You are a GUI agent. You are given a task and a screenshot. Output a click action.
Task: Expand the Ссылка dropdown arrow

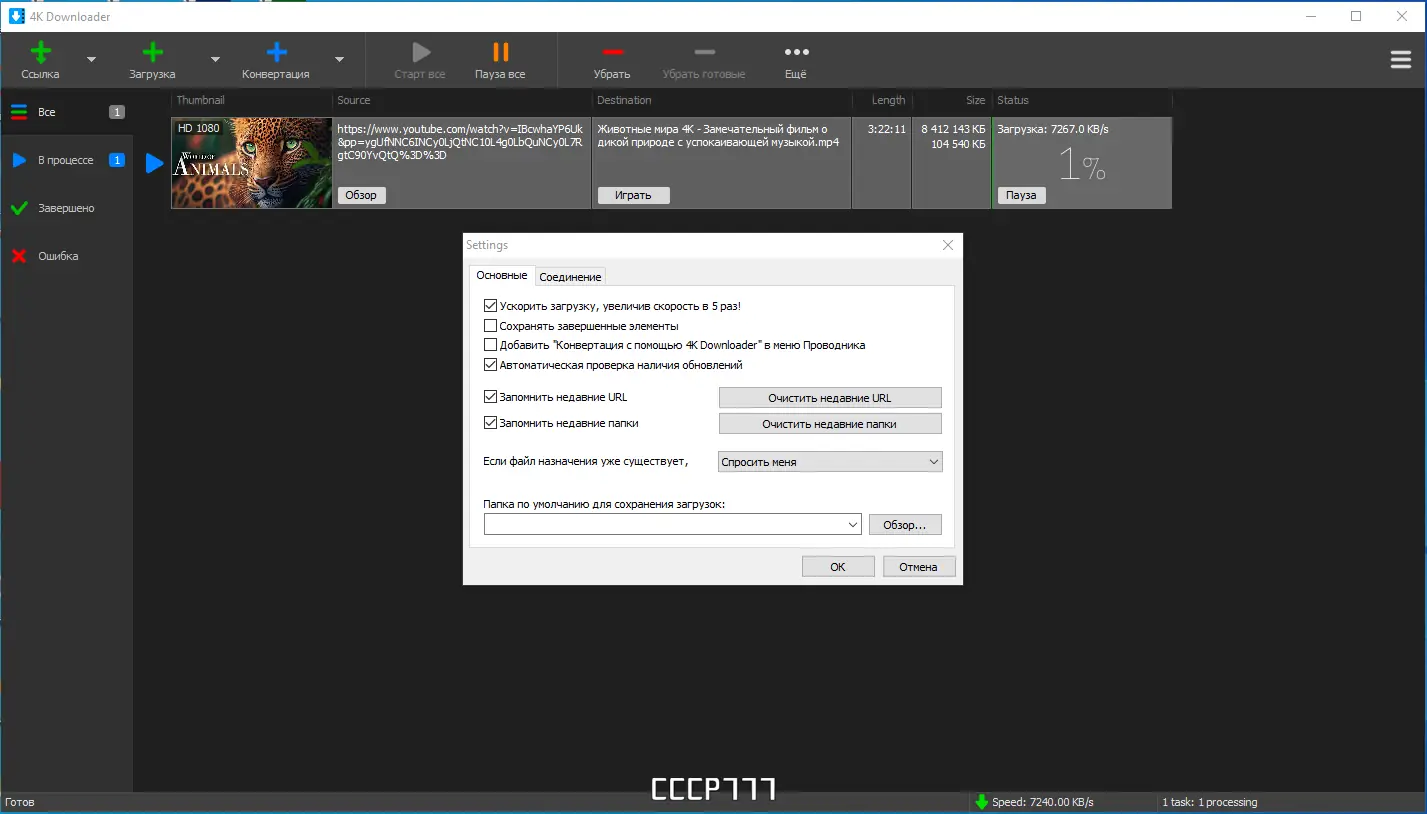click(91, 60)
